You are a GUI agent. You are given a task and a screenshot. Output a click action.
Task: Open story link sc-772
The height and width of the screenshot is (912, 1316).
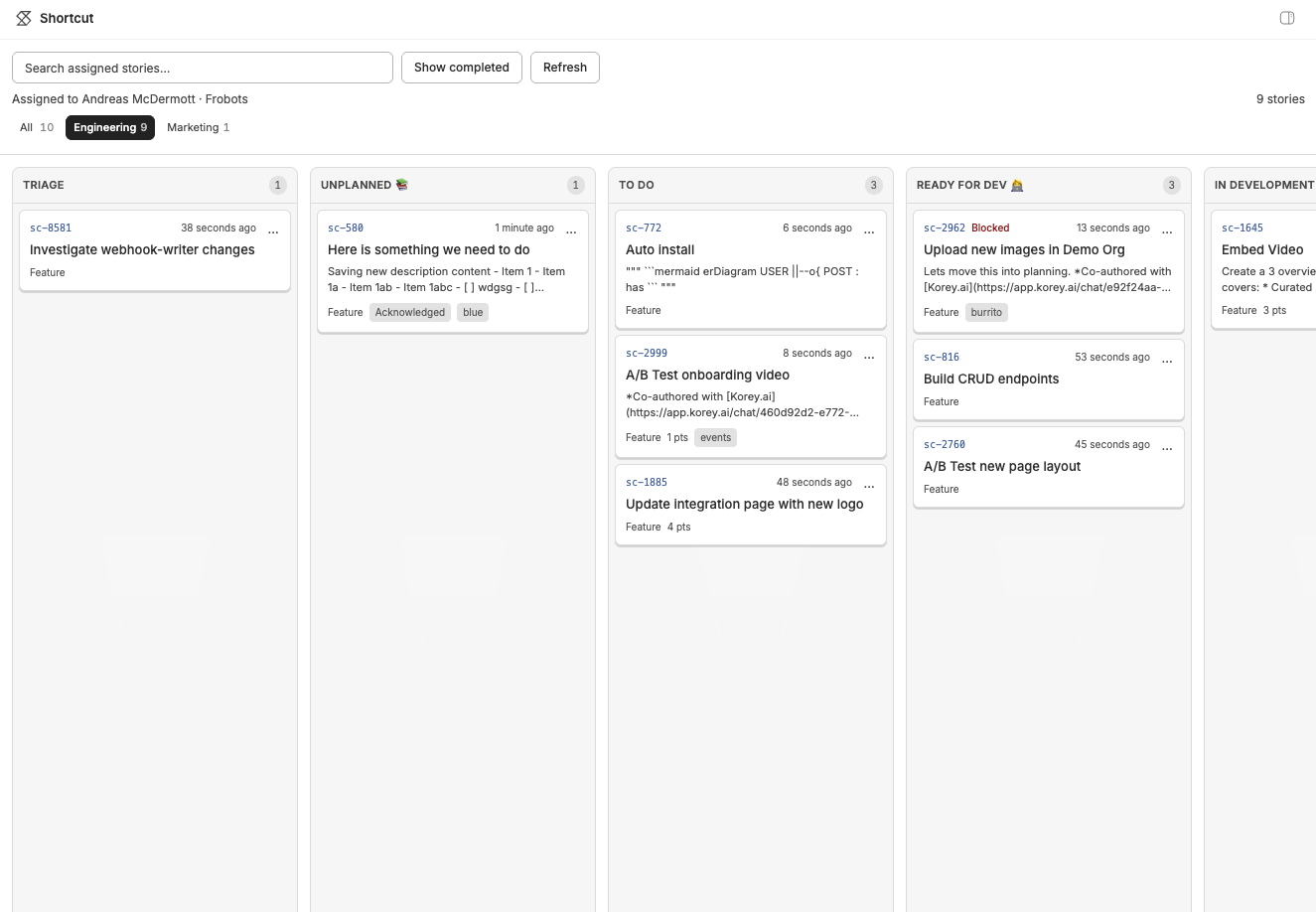coord(644,228)
